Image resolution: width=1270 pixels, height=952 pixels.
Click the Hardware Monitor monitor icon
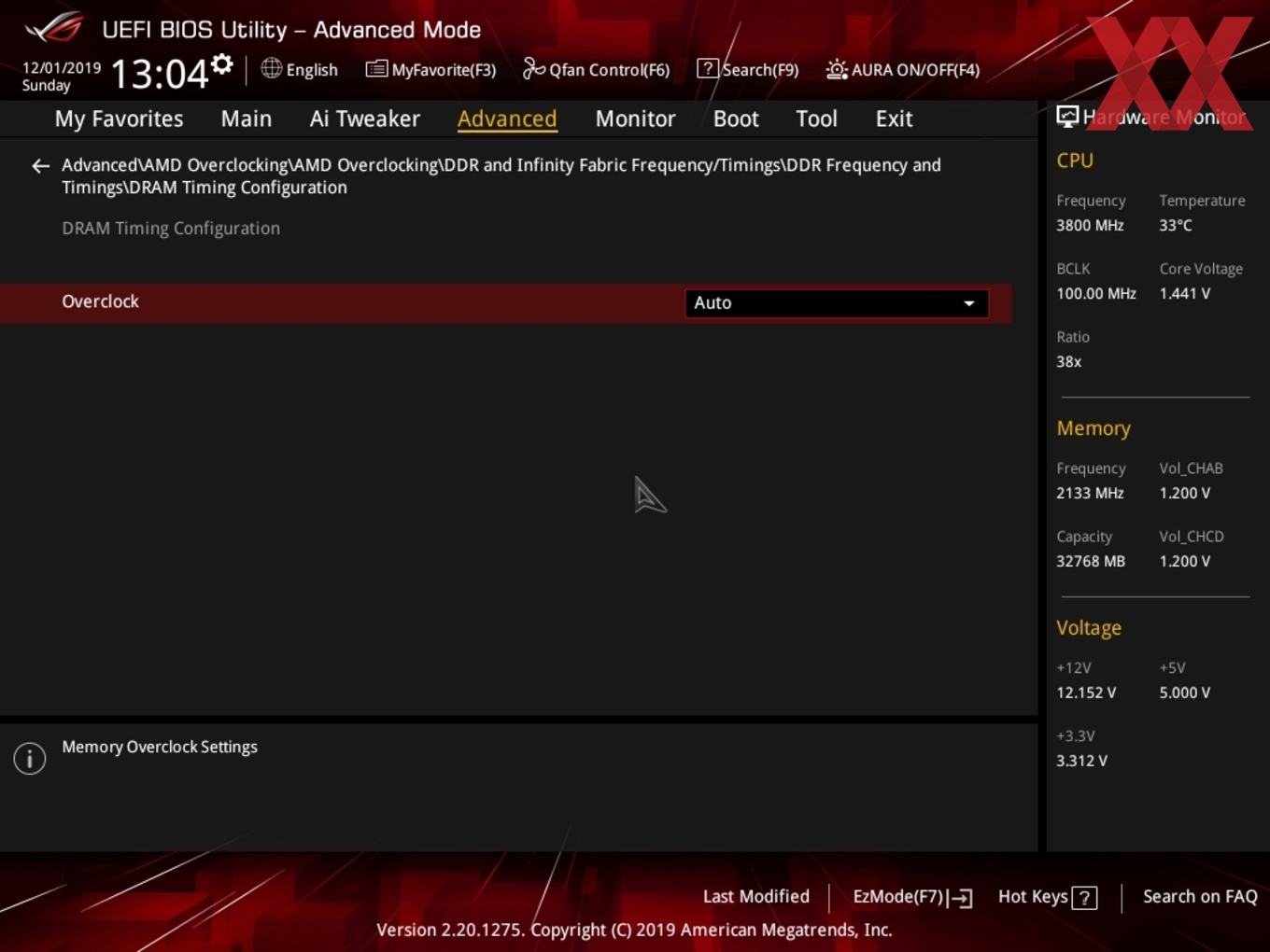pyautogui.click(x=1067, y=117)
